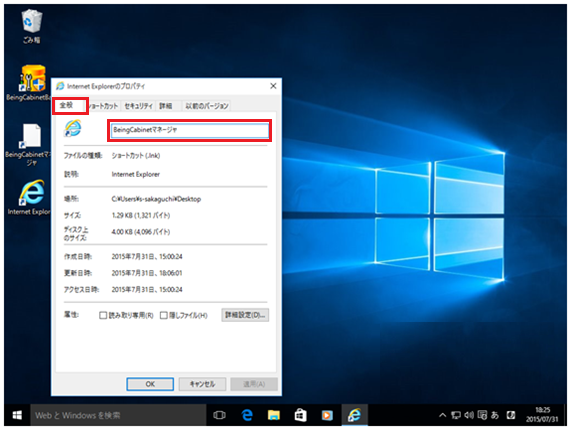Click the Internet Explorer taskbar icon
Viewport: 571px width, 431px height.
pos(354,415)
